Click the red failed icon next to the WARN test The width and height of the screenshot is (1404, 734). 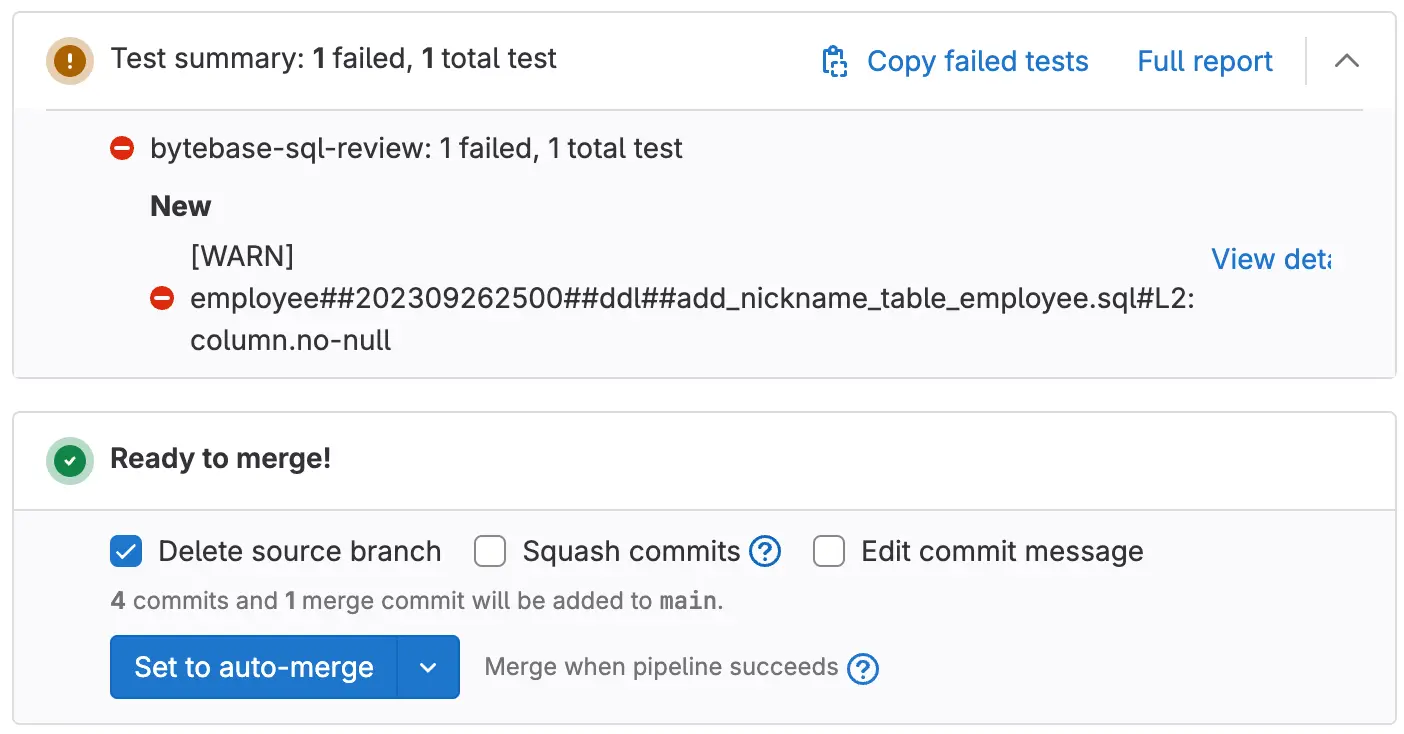pos(161,298)
